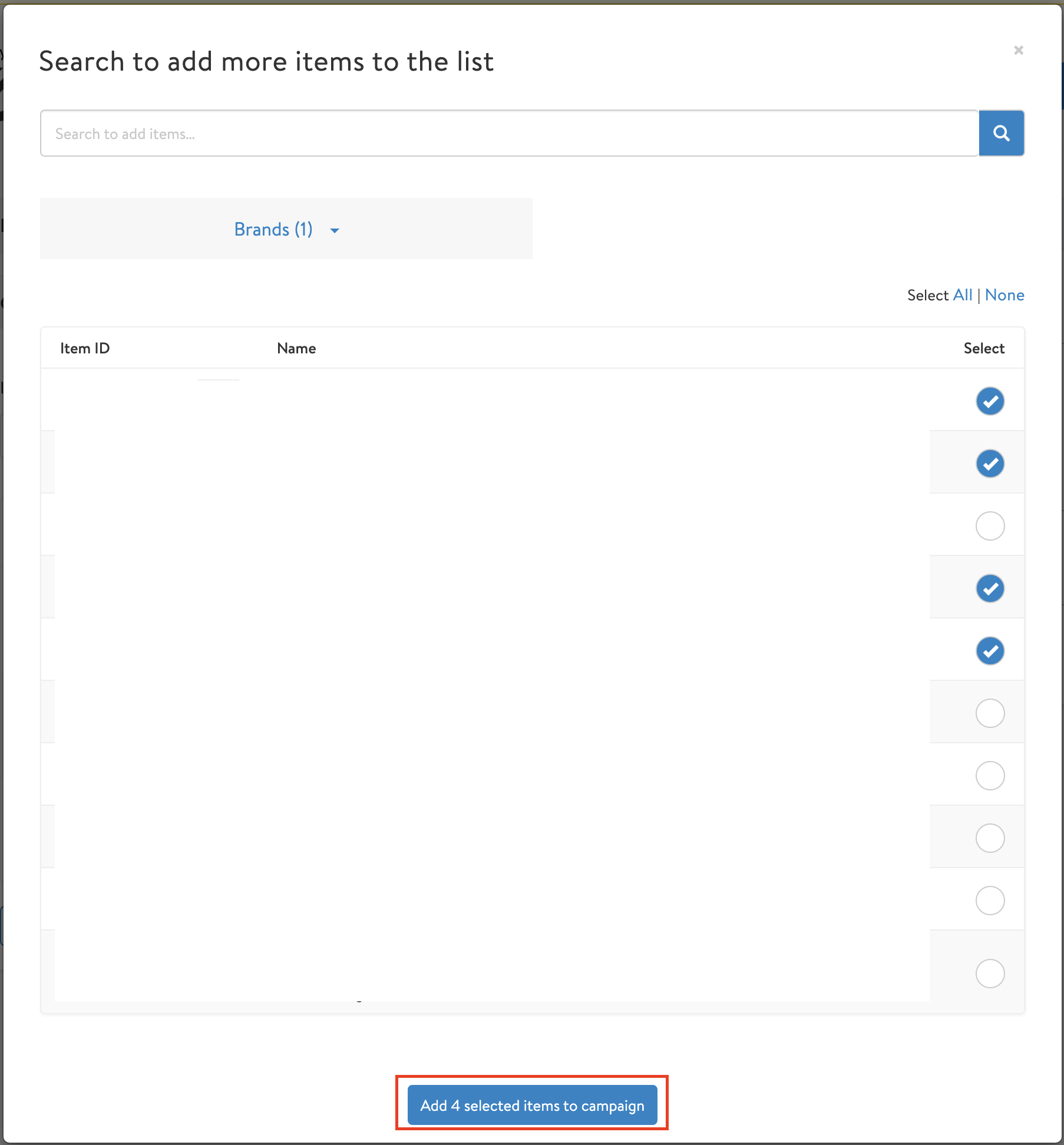This screenshot has height=1145, width=1064.
Task: Check the sixth row's empty selection circle
Action: 990,713
